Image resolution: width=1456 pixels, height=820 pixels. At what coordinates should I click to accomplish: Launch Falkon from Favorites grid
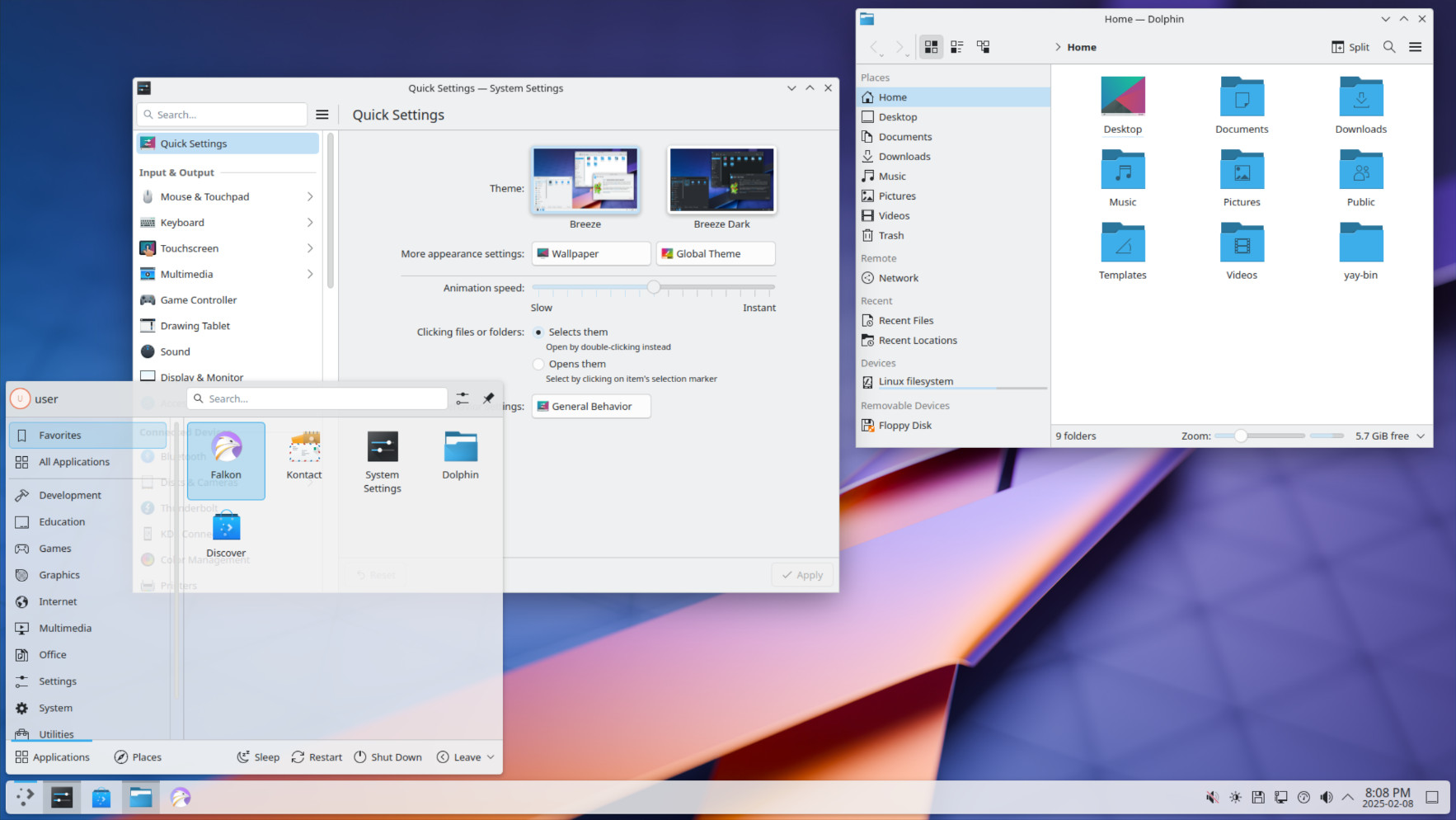coord(226,460)
